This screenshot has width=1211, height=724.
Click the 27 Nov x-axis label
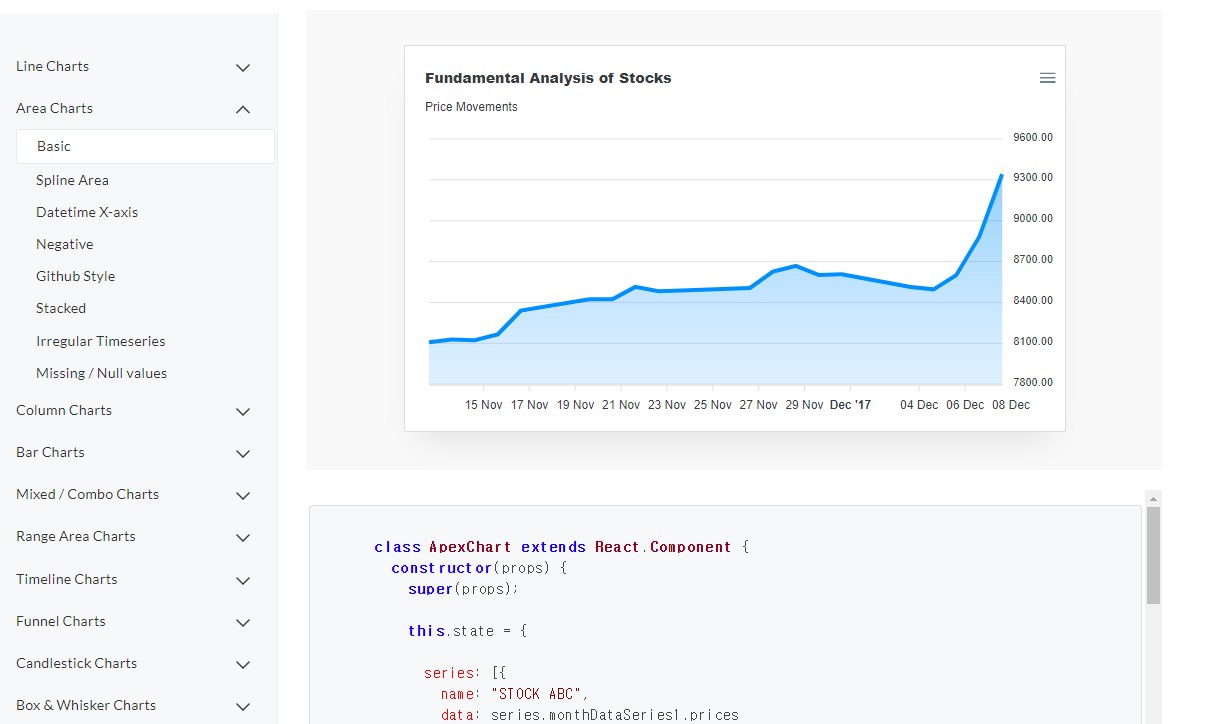click(x=759, y=405)
